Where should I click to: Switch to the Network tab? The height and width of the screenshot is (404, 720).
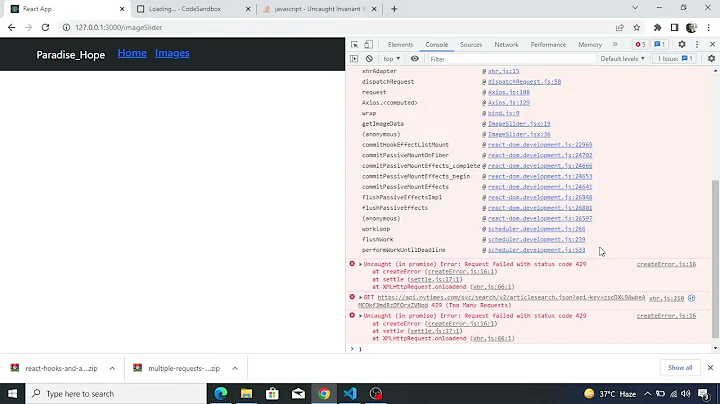pyautogui.click(x=506, y=45)
